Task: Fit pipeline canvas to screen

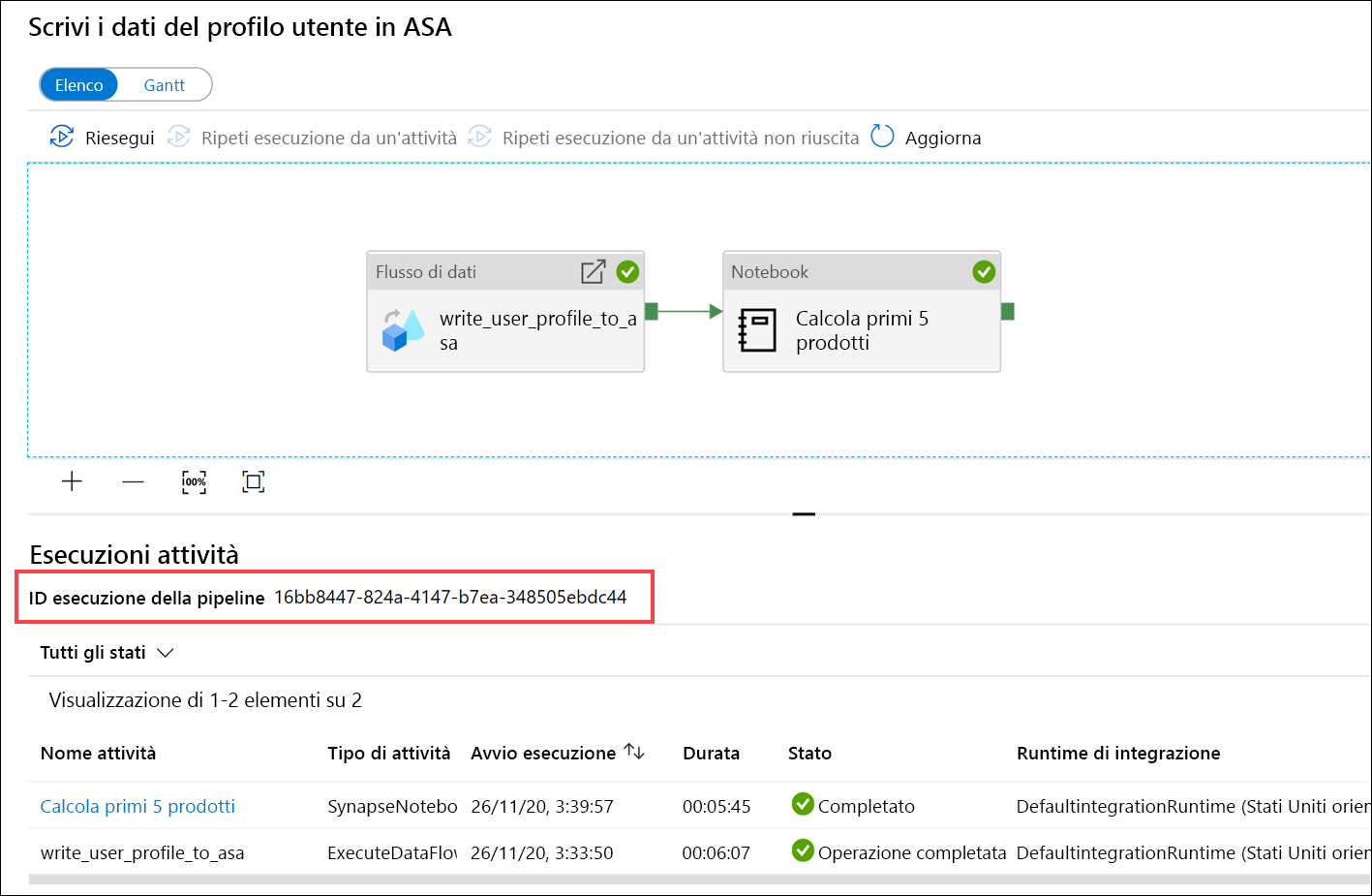Action: pyautogui.click(x=254, y=481)
